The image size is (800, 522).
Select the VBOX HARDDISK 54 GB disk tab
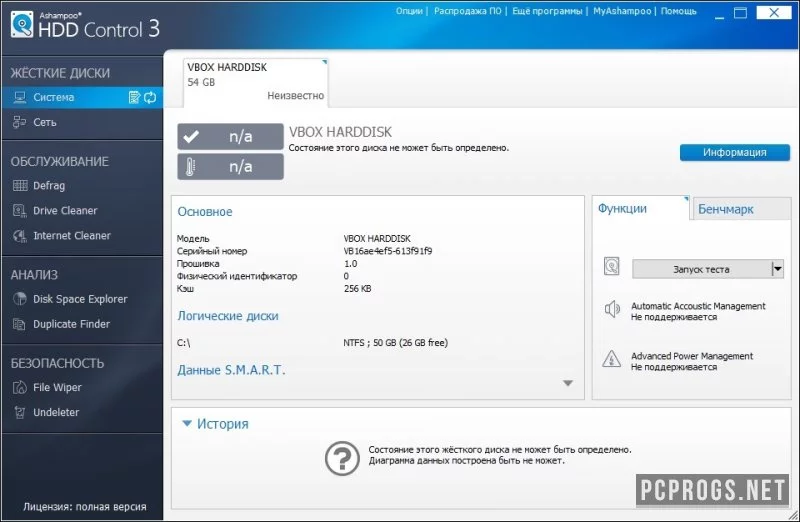pos(256,82)
